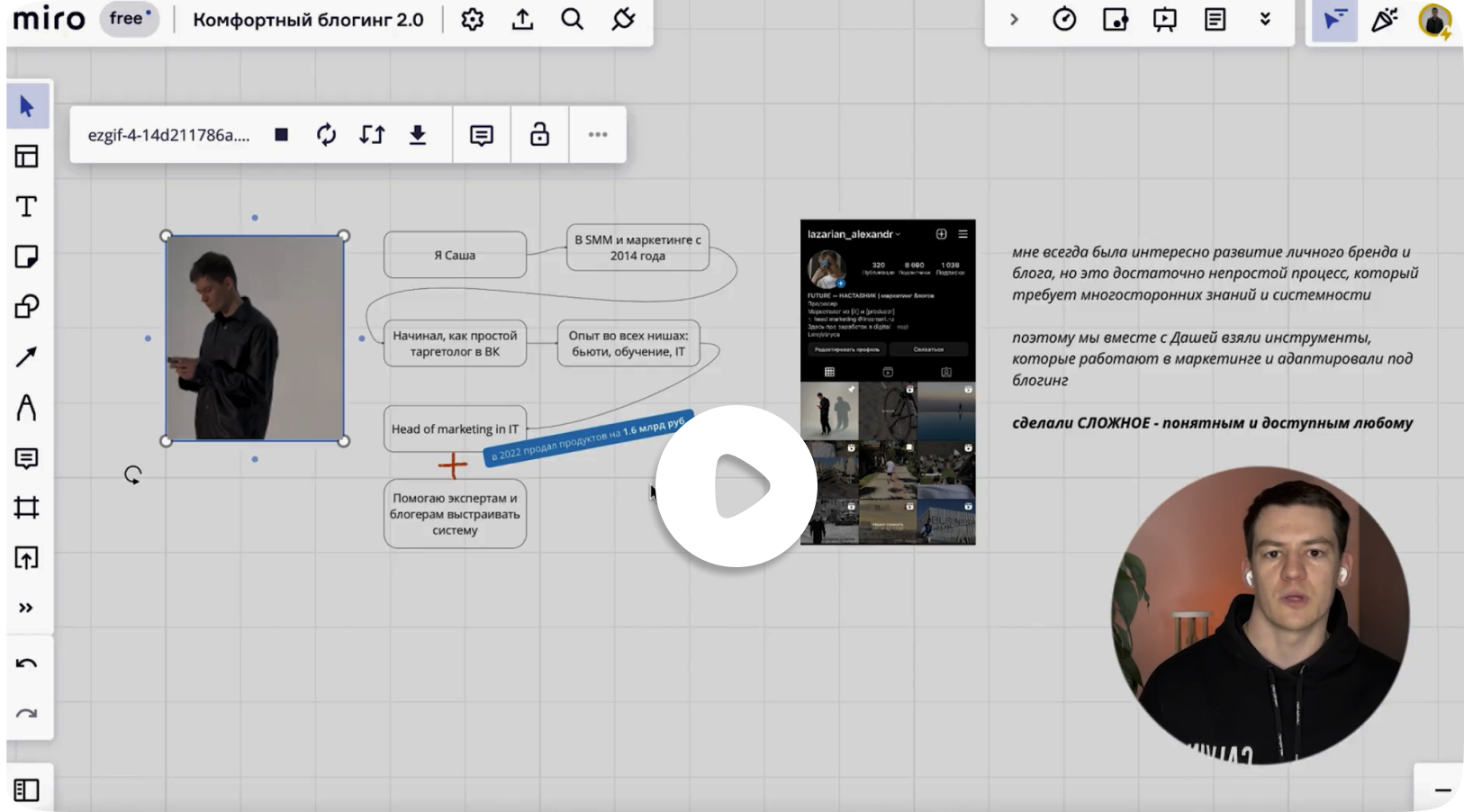
Task: Open the Templates tool
Action: tap(27, 157)
